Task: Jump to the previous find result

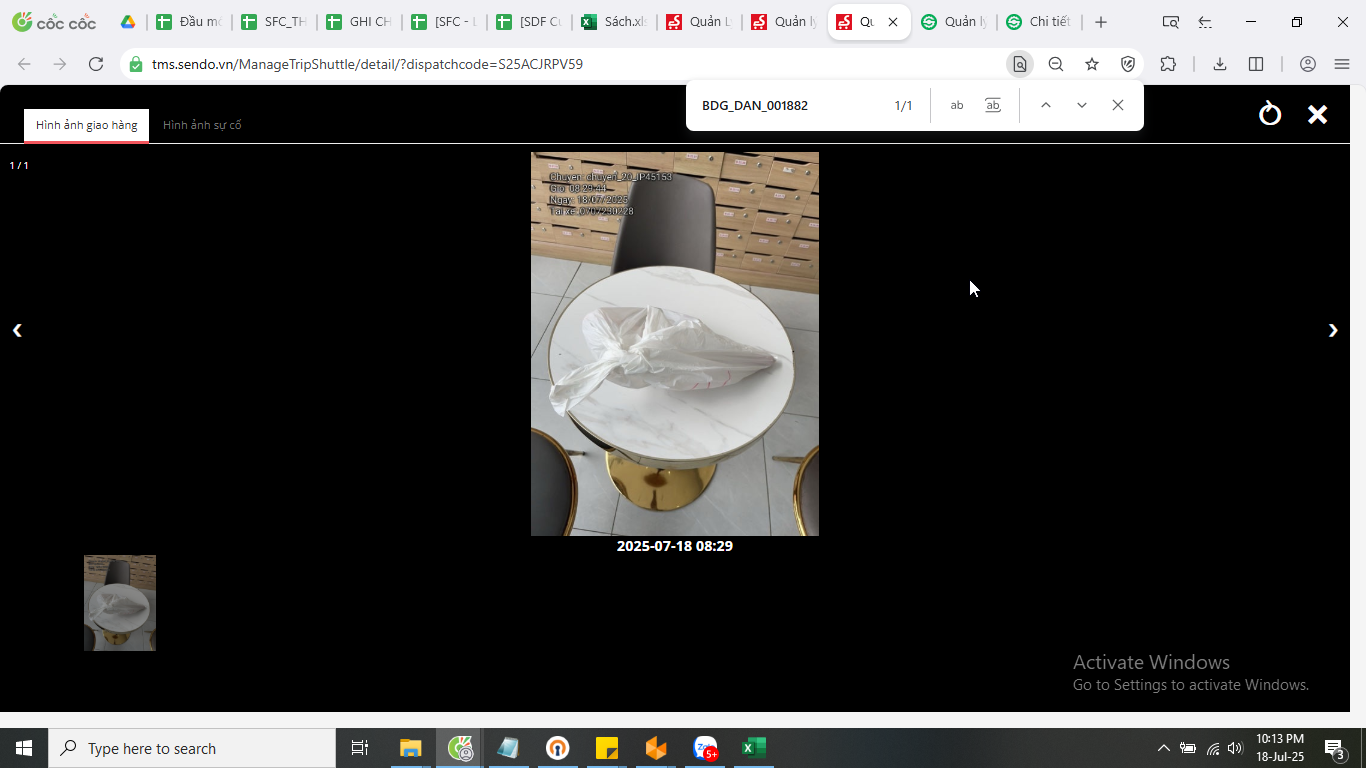Action: 1046,105
